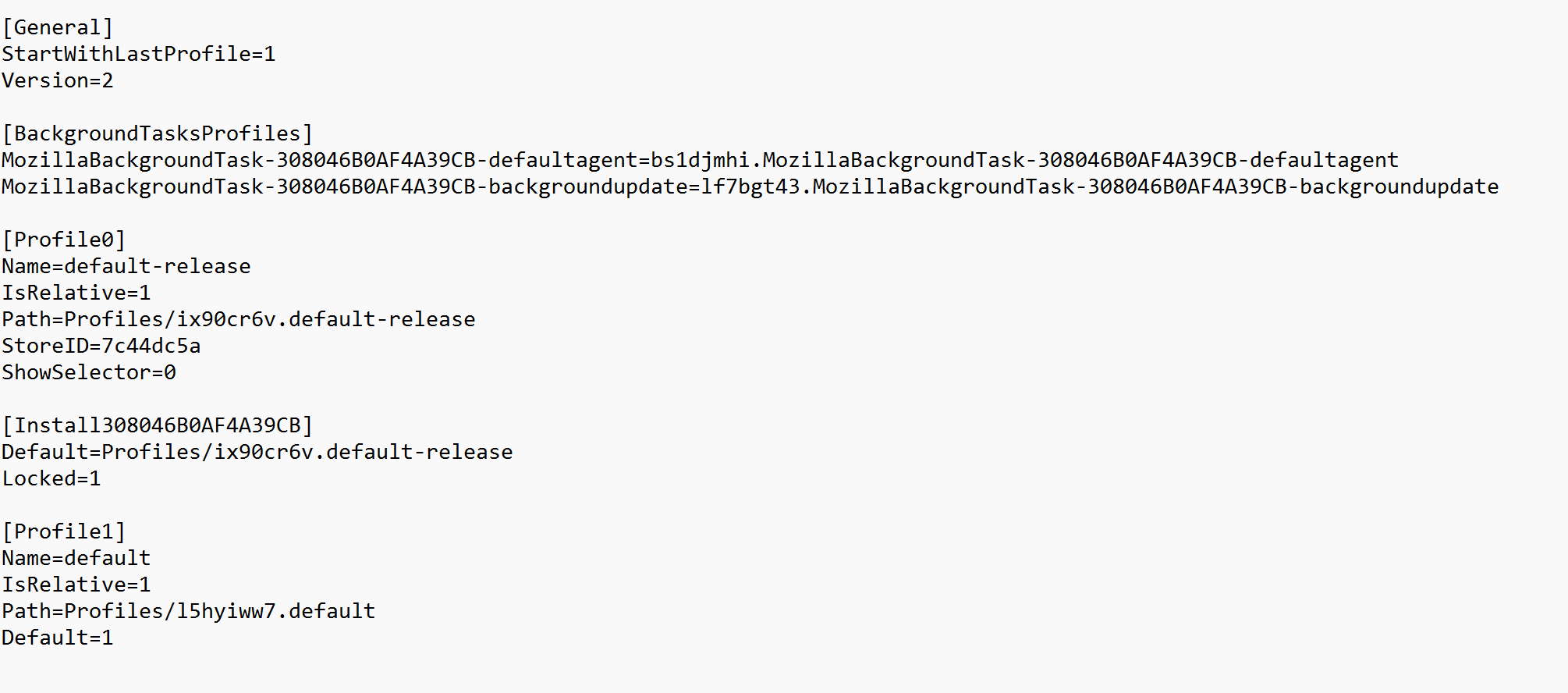Screen dimensions: 1568x693
Task: Click the [Install308046B0AF4A39CB] header
Action: click(158, 425)
